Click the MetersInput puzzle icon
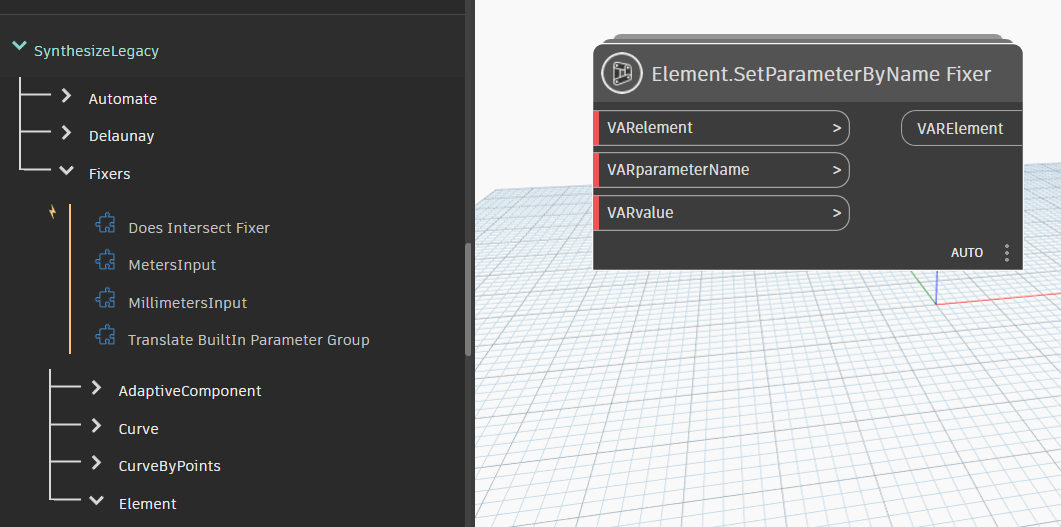This screenshot has height=527, width=1061. point(106,260)
